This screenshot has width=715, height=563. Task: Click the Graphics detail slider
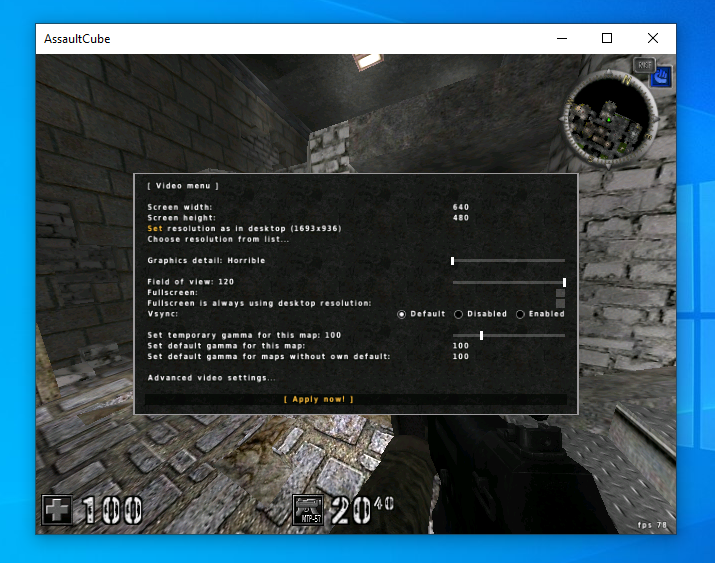(508, 260)
